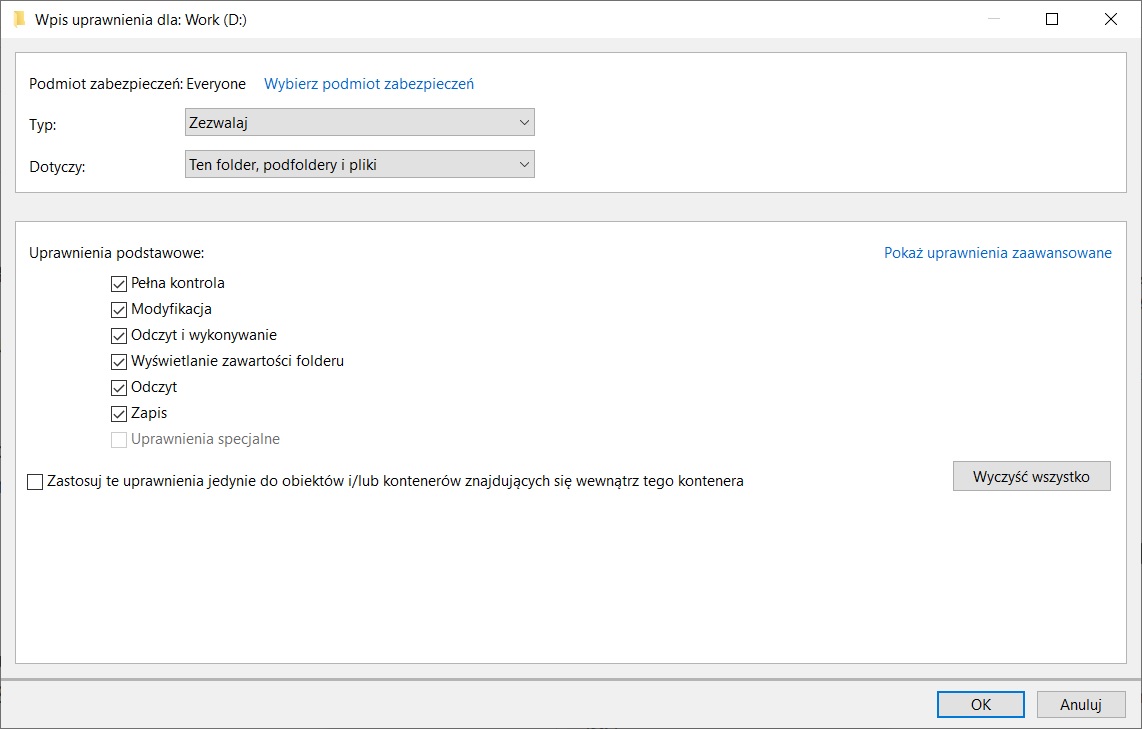The image size is (1142, 729).
Task: Open the Typ dropdown set to Zezwalaj
Action: pos(360,123)
